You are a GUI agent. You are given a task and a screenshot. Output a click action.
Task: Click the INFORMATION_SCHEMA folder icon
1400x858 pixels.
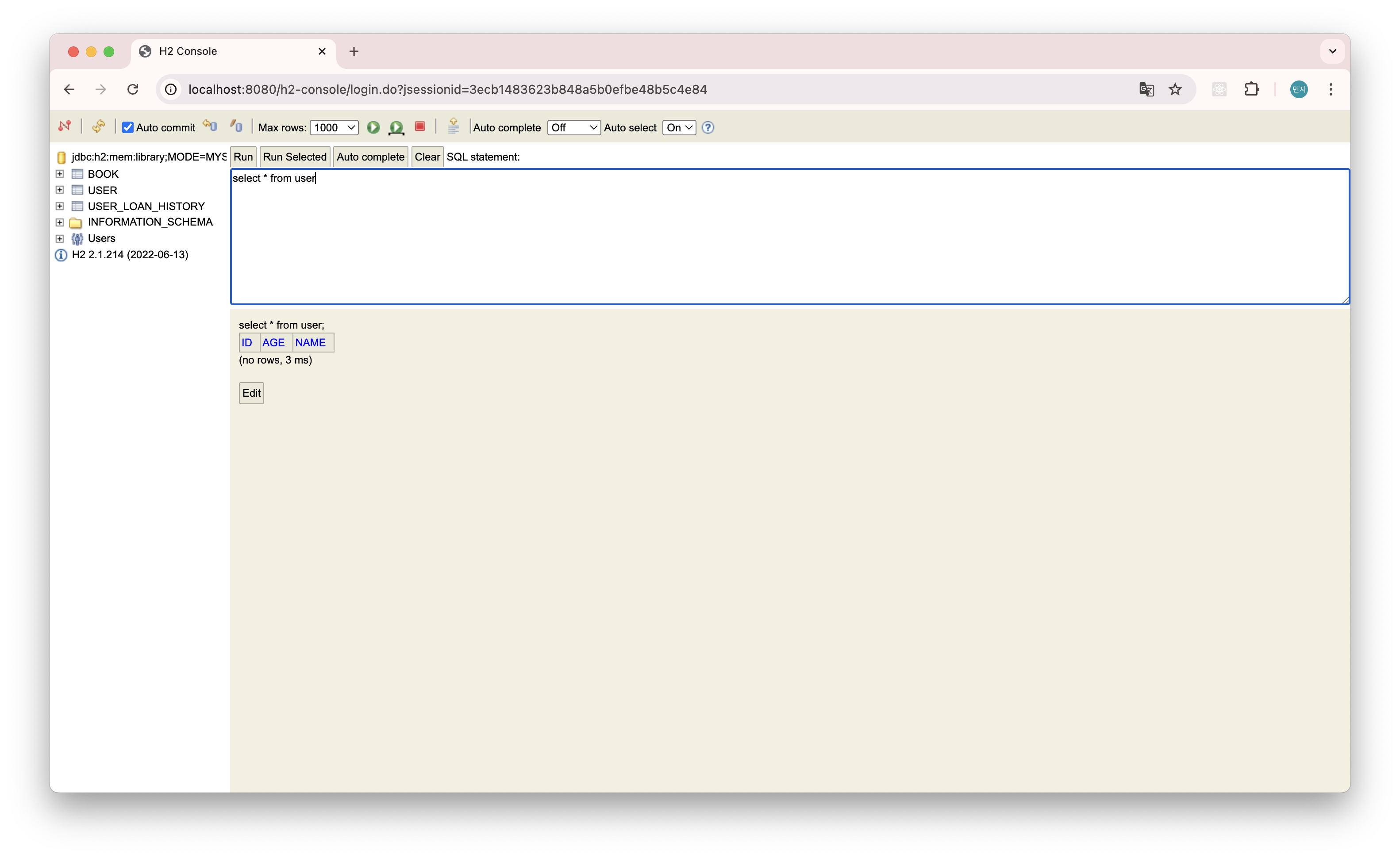(x=76, y=222)
